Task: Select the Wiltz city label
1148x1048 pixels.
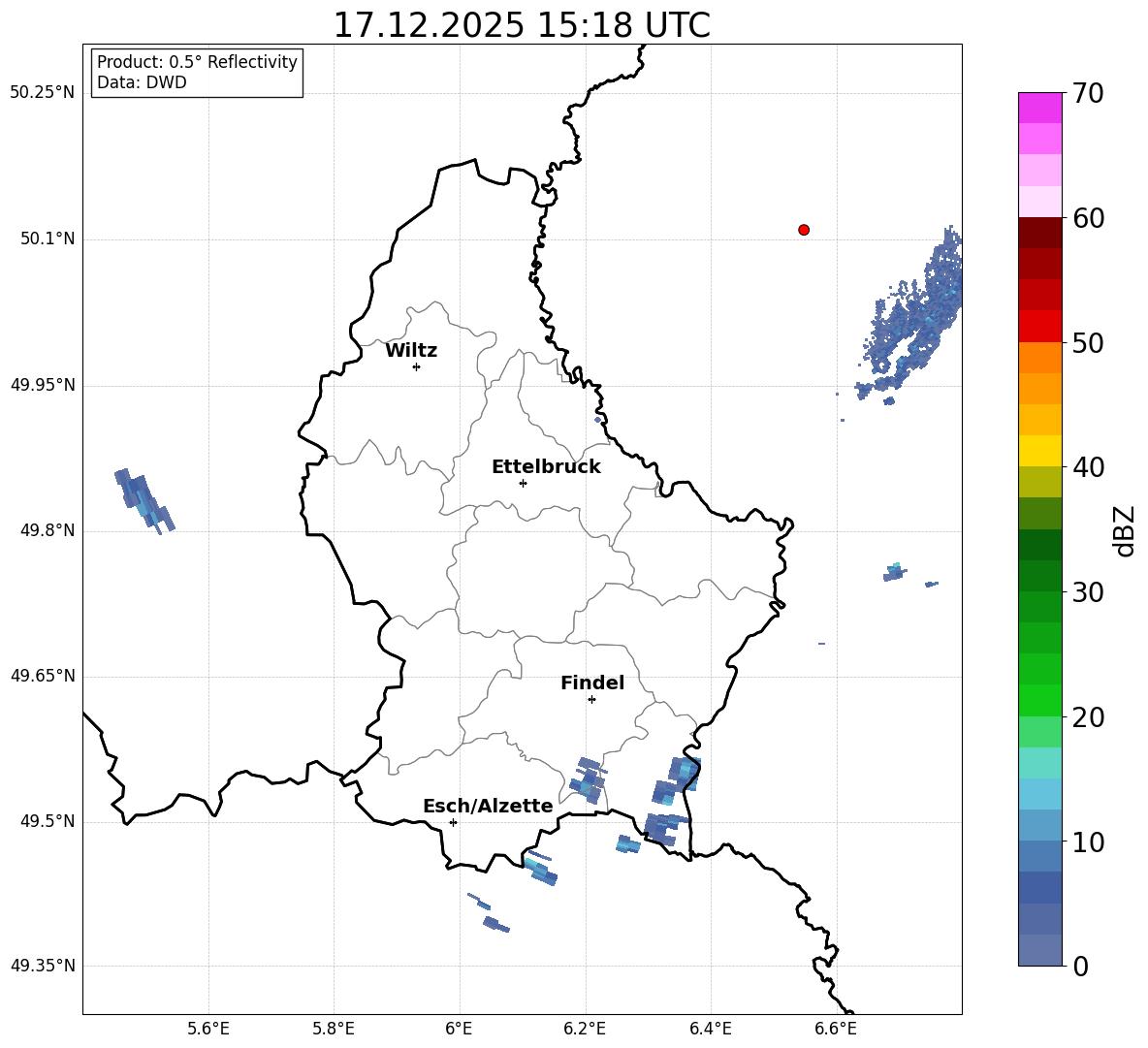Action: click(x=411, y=351)
